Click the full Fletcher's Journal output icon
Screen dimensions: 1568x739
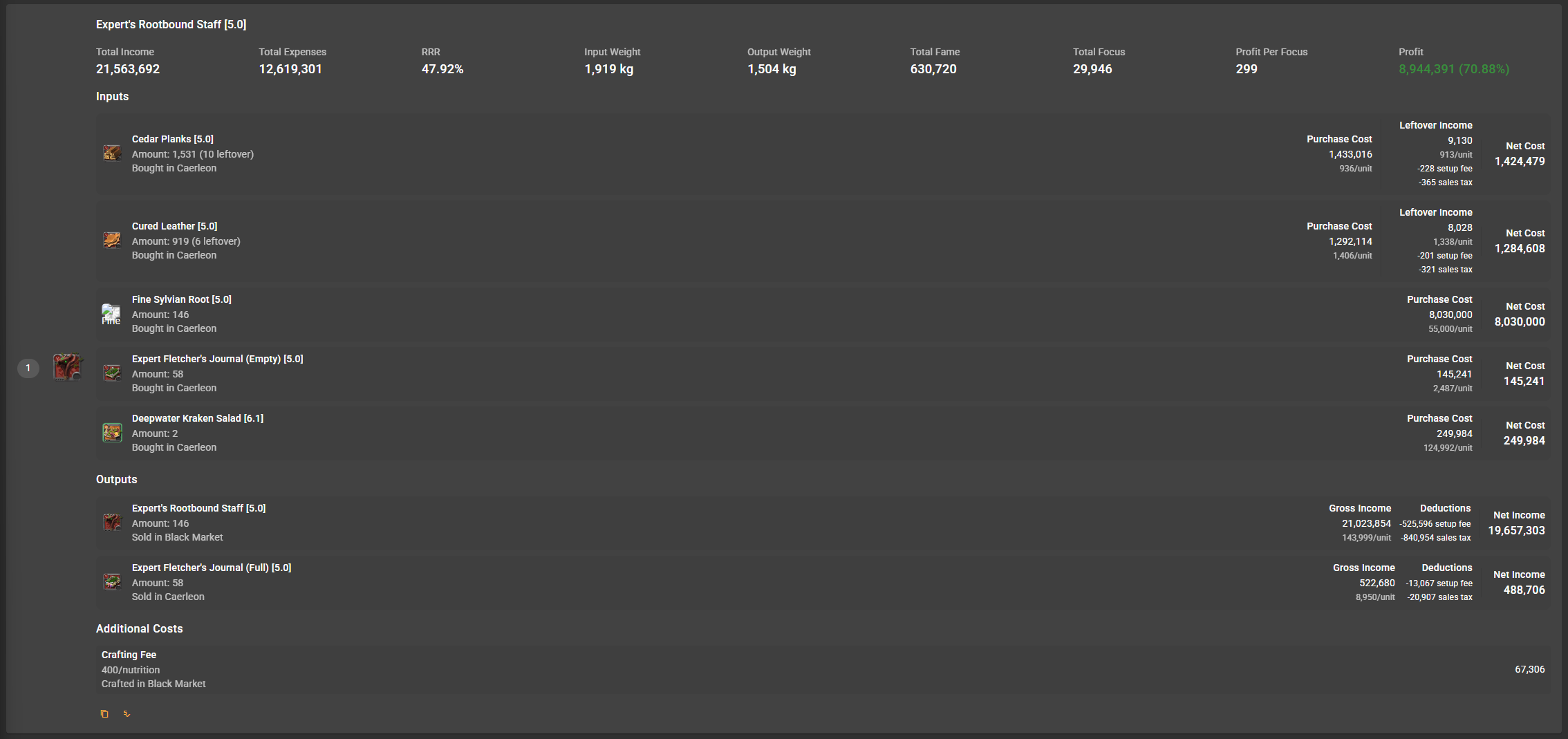pos(112,581)
